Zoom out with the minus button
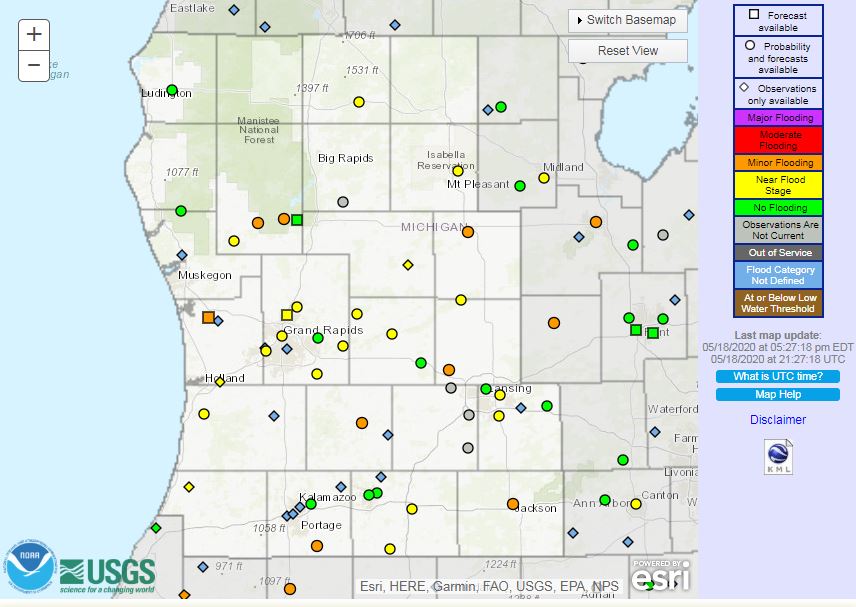The image size is (856, 607). [x=34, y=66]
